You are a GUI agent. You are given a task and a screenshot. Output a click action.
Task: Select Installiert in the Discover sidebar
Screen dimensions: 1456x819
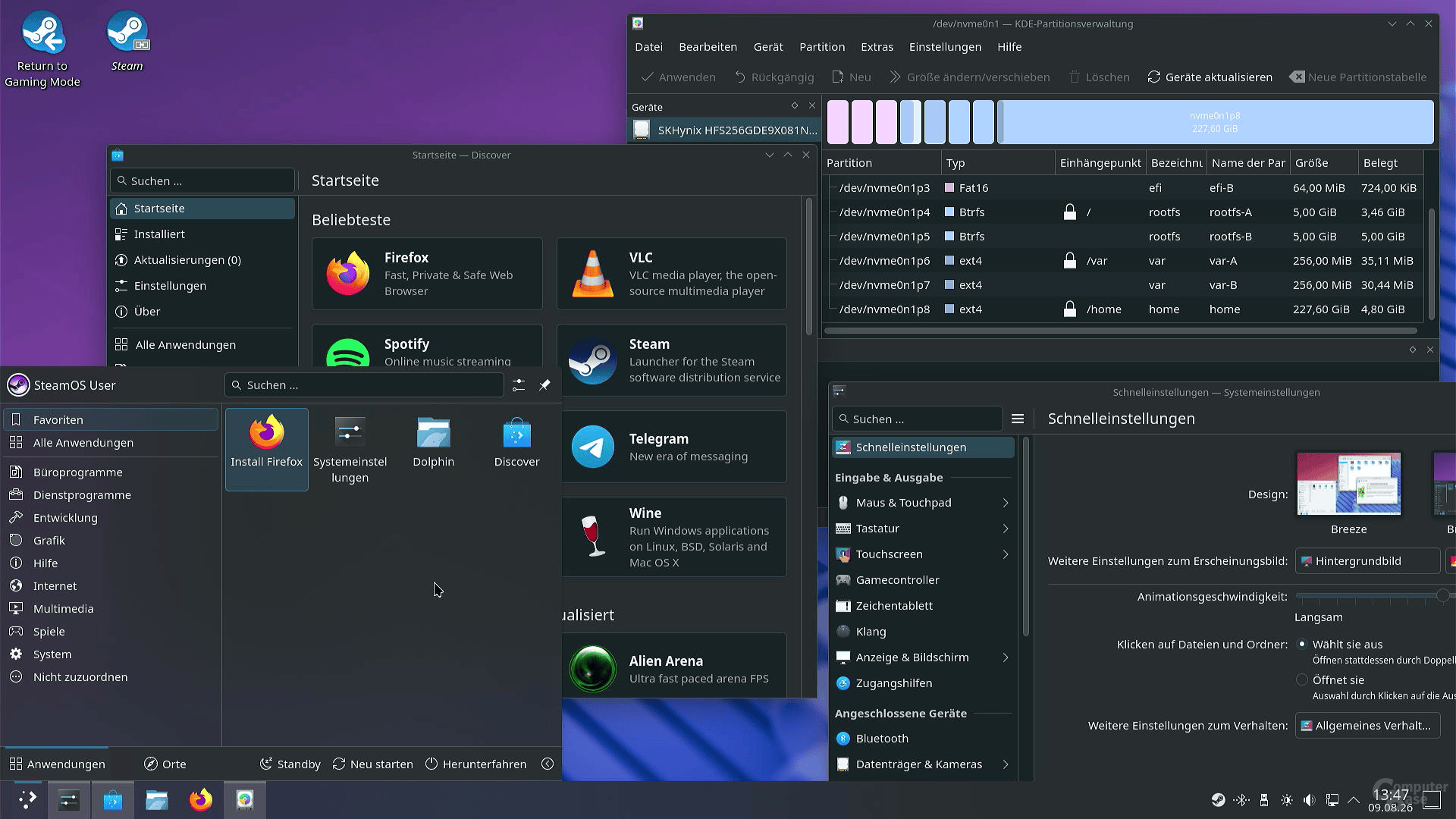(x=202, y=234)
